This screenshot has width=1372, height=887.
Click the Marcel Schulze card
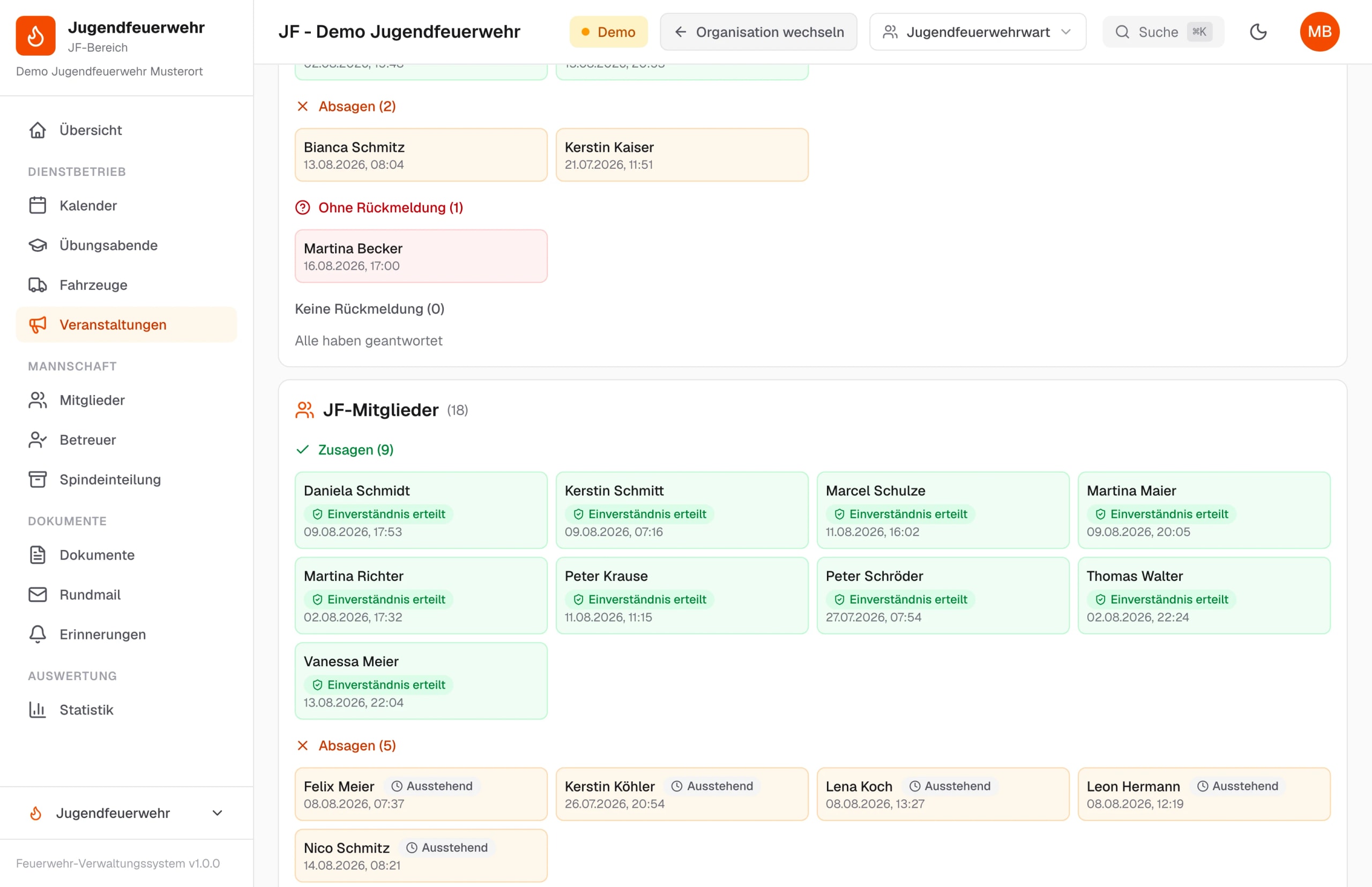[x=943, y=510]
